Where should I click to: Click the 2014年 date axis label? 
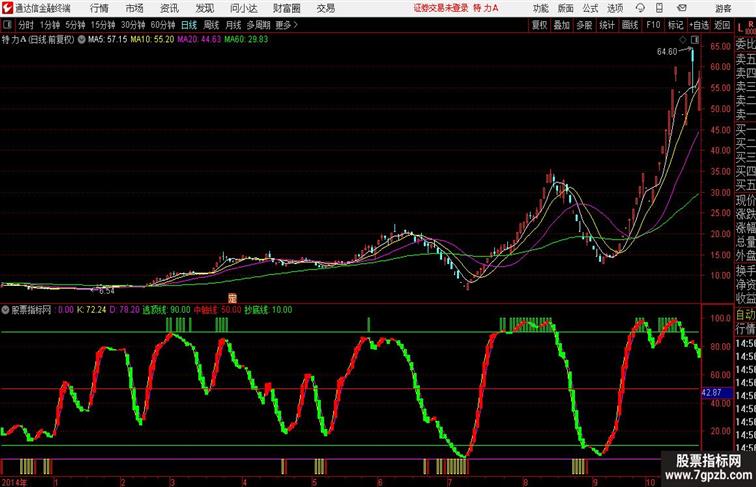click(14, 482)
